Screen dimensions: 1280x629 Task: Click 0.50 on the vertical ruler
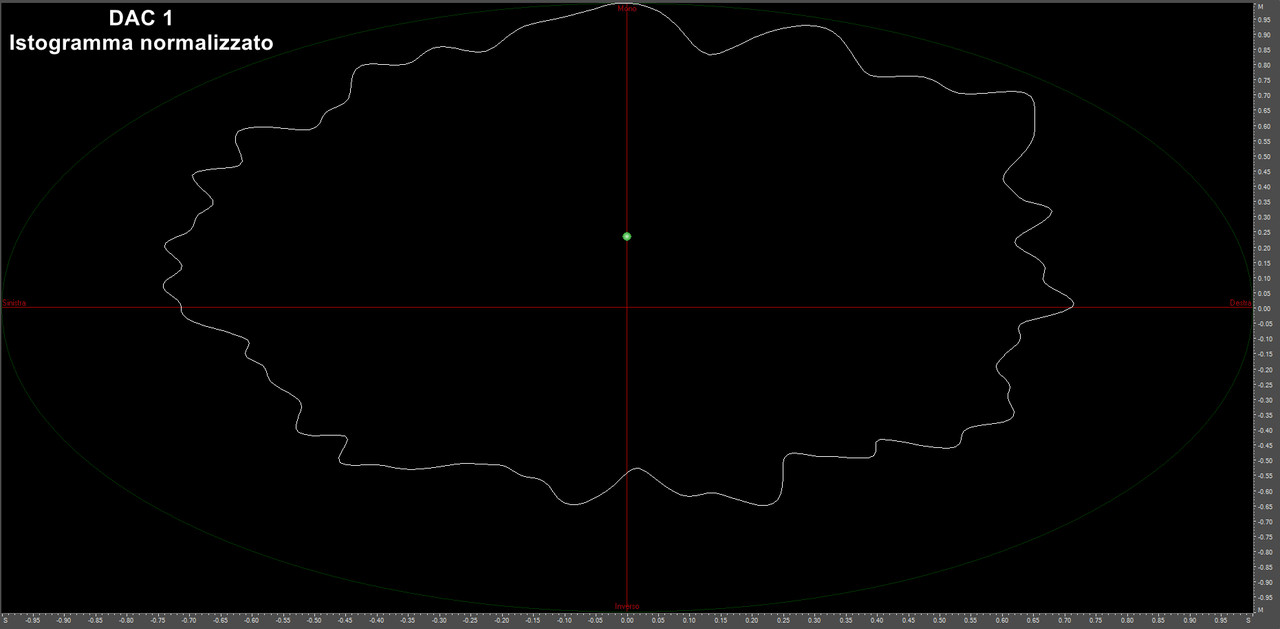(1265, 156)
